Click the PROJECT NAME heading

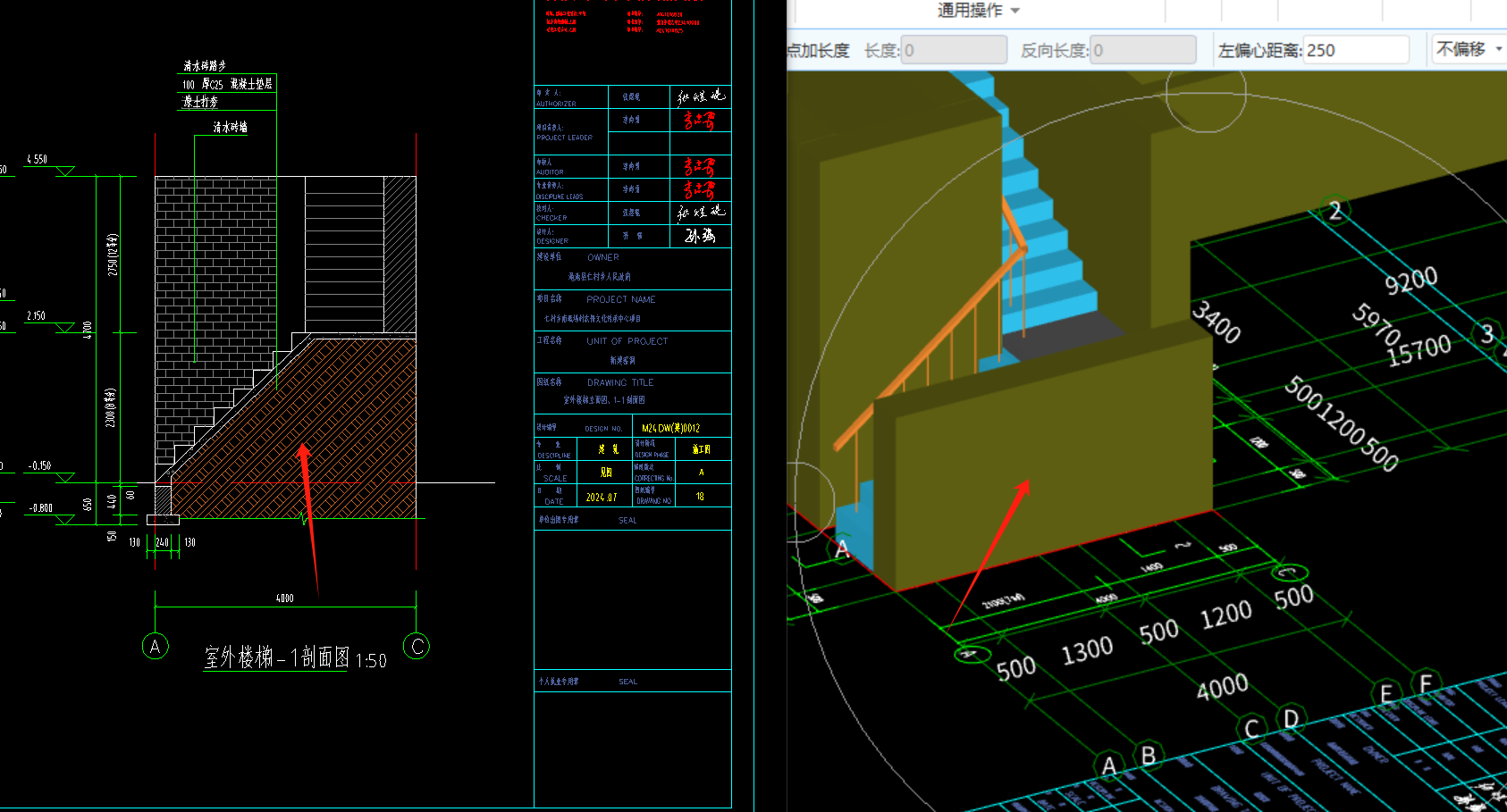coord(621,299)
